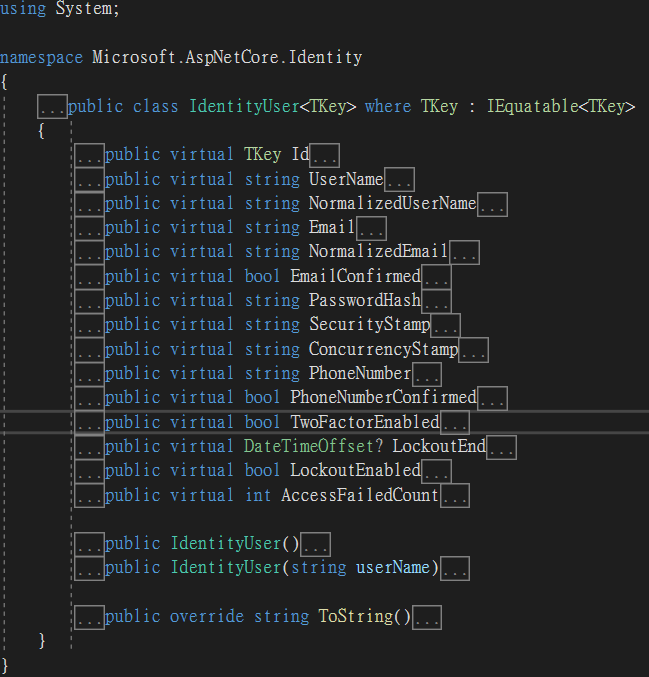Click the 'TKey' type of Id property
This screenshot has height=677, width=649.
(263, 155)
